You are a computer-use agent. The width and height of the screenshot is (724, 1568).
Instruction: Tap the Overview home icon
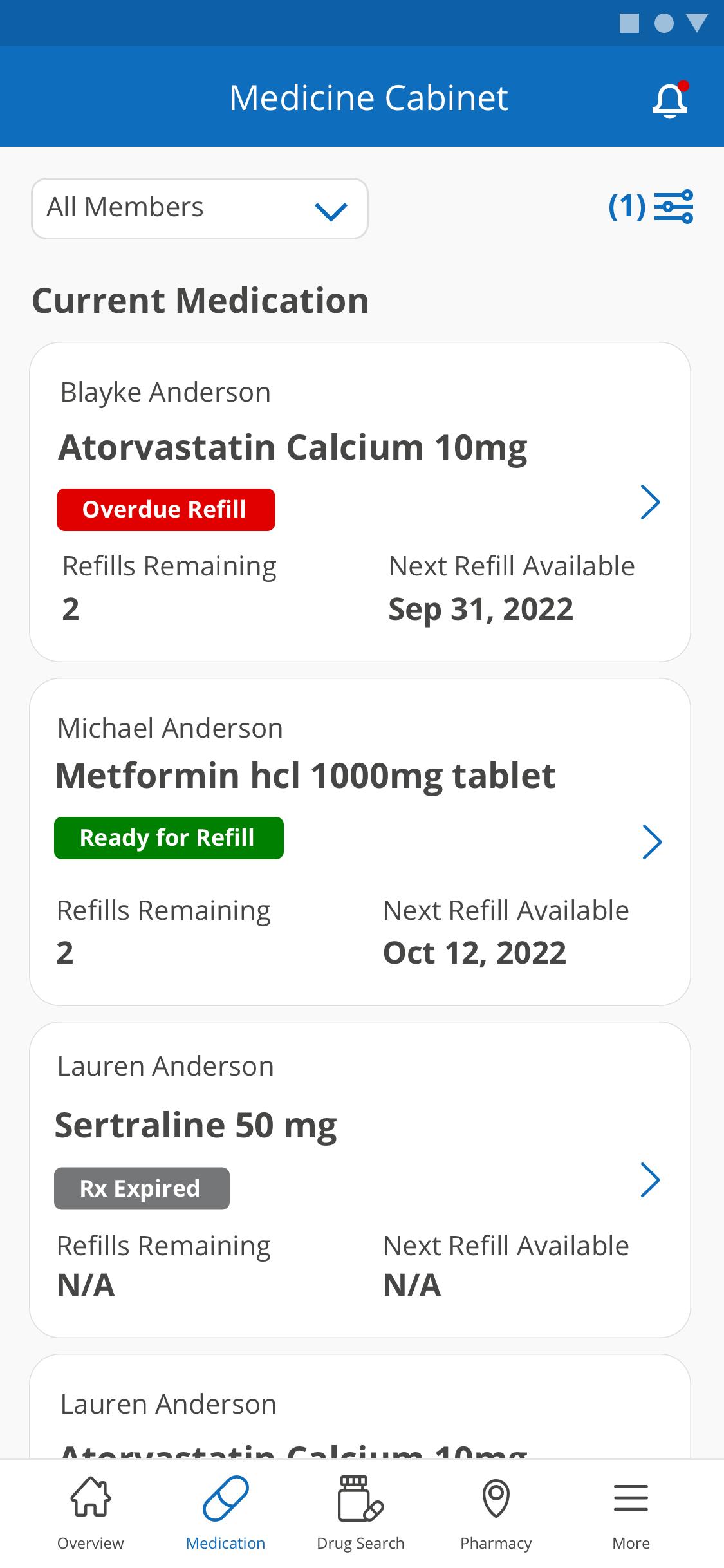click(90, 1497)
